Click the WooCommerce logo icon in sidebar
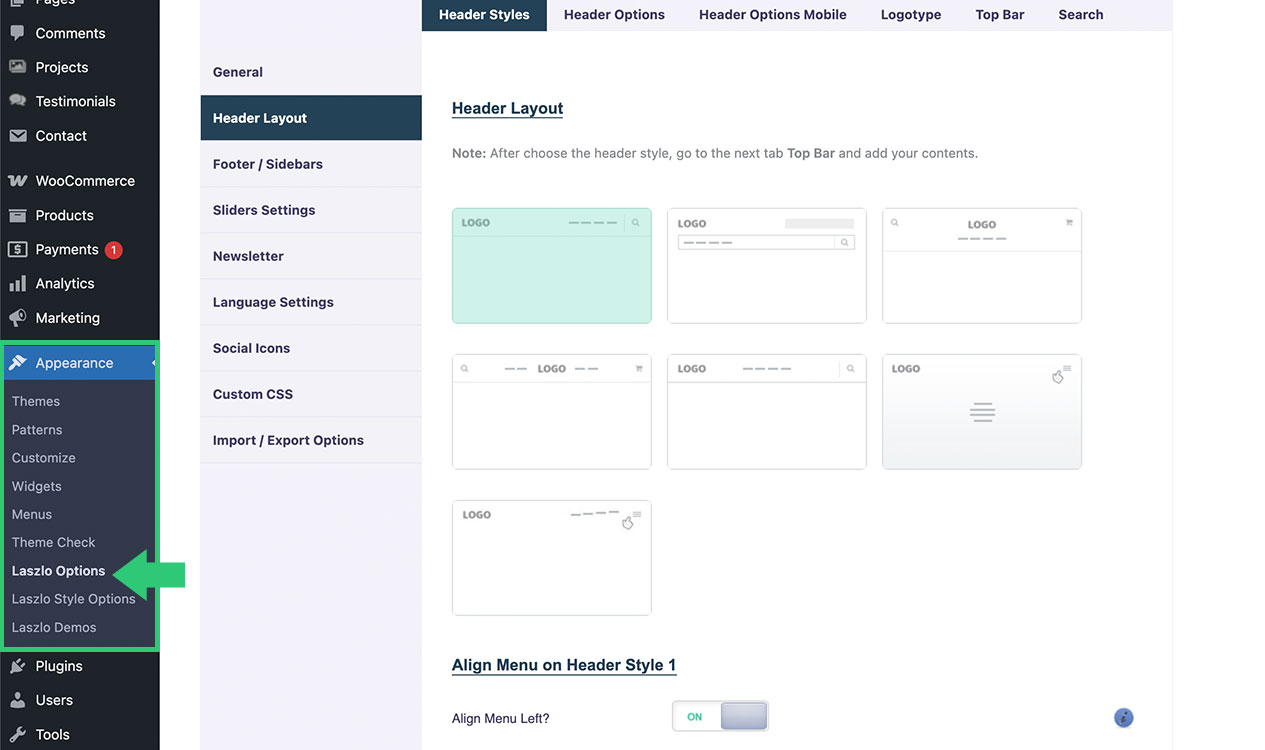The height and width of the screenshot is (750, 1265). pos(18,181)
